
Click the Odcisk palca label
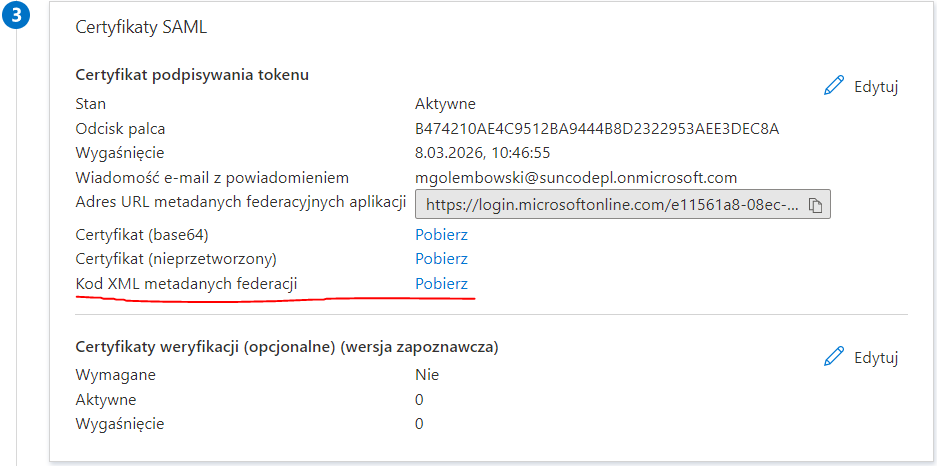pyautogui.click(x=120, y=128)
